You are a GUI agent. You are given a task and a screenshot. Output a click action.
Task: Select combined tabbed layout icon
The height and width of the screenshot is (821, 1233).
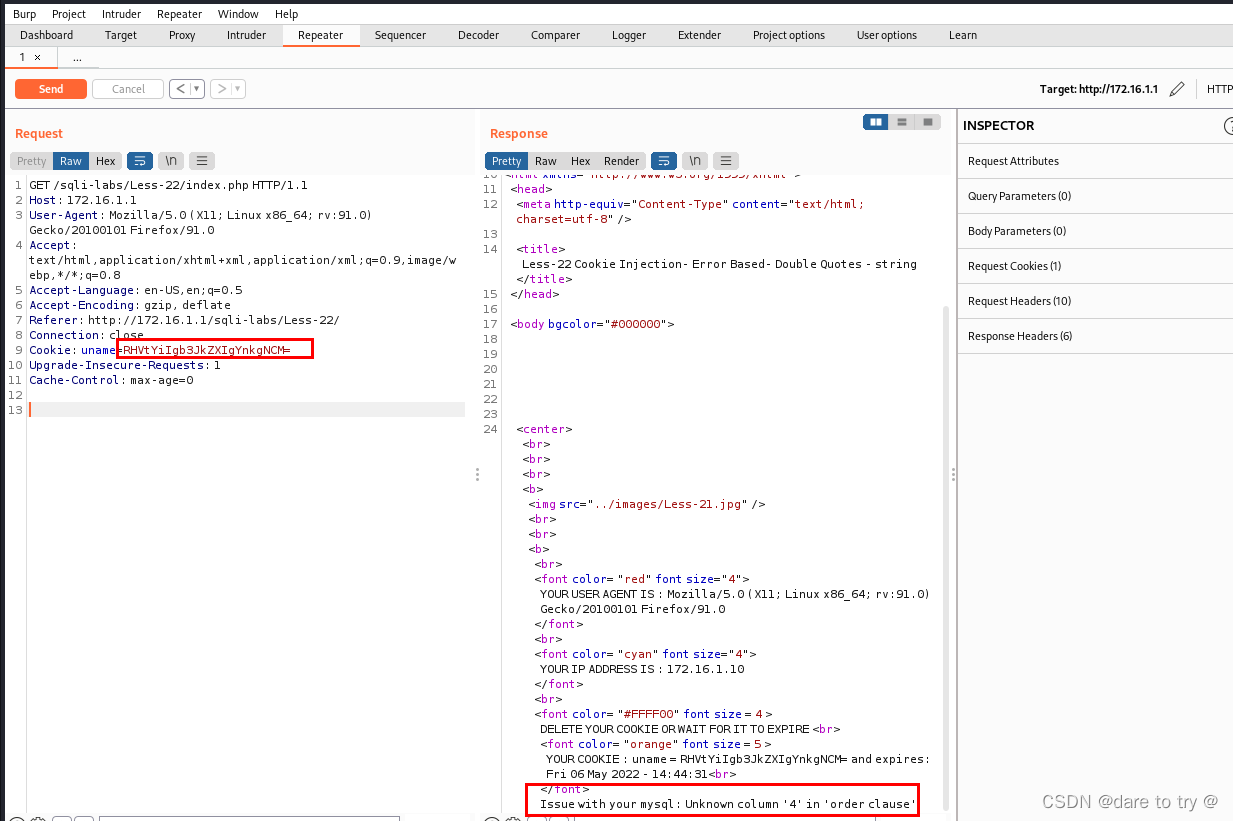(928, 122)
